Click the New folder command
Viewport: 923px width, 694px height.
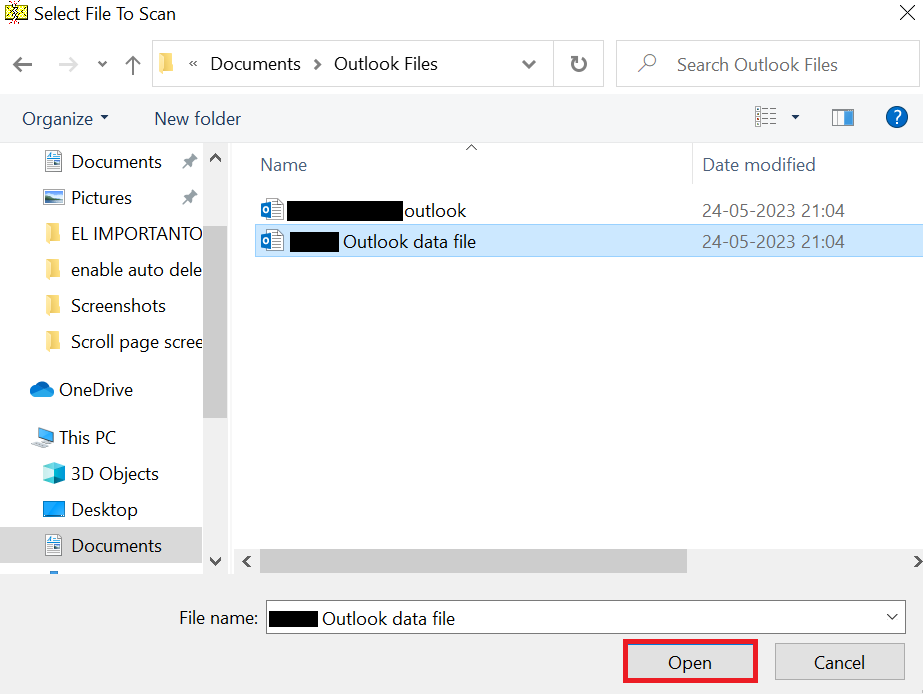[197, 118]
